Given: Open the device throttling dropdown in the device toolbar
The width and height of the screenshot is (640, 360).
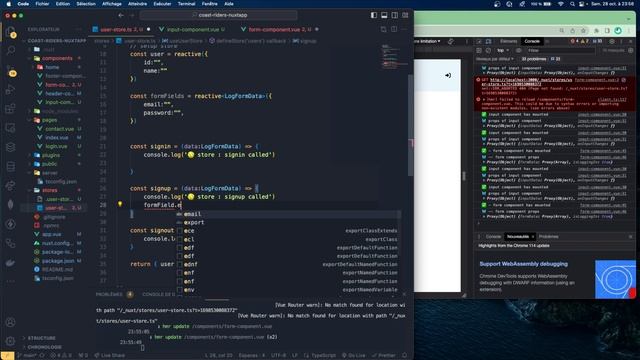Looking at the screenshot, I should pos(427,41).
